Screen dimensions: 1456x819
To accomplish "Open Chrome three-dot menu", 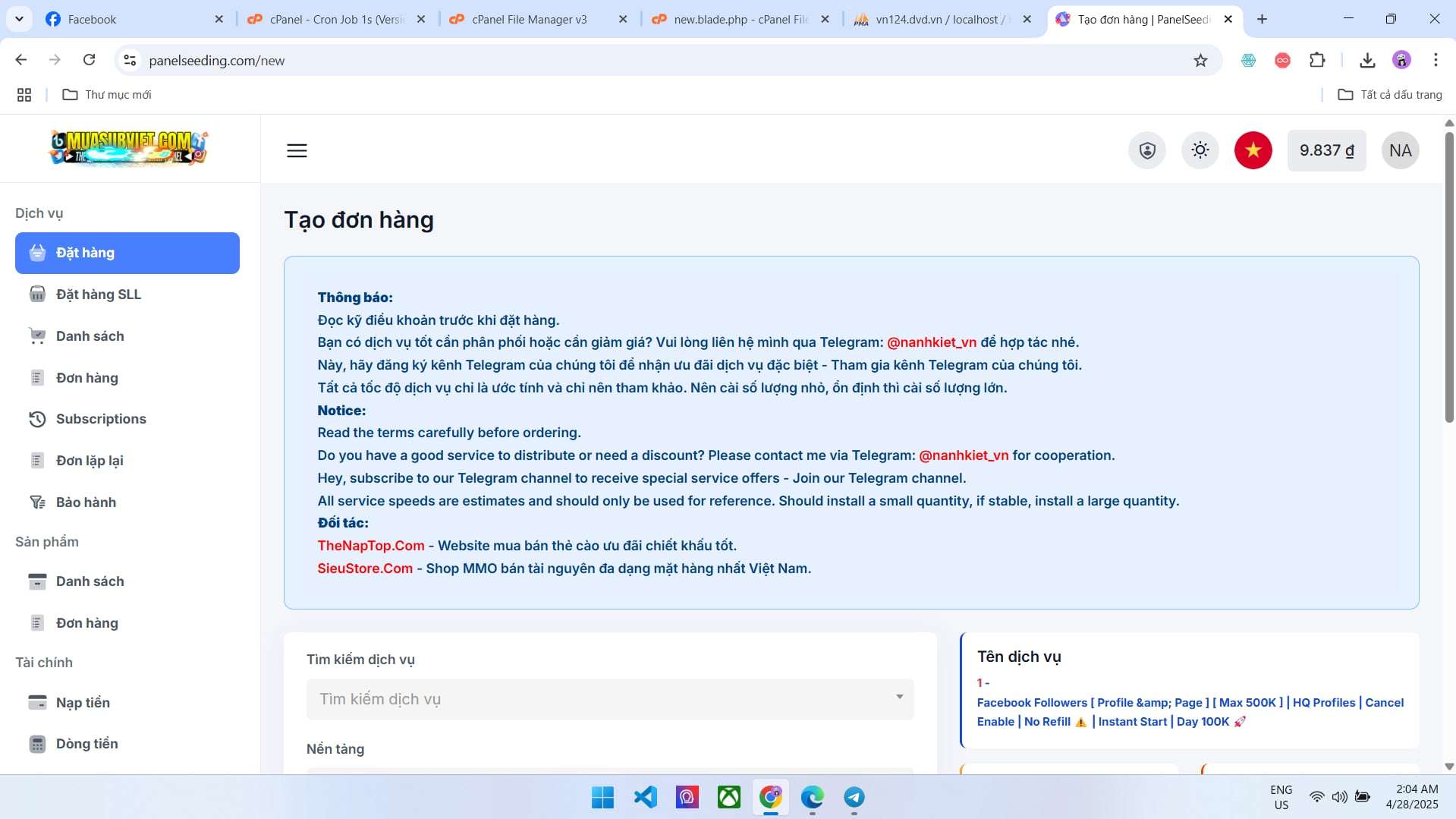I will pos(1436,60).
